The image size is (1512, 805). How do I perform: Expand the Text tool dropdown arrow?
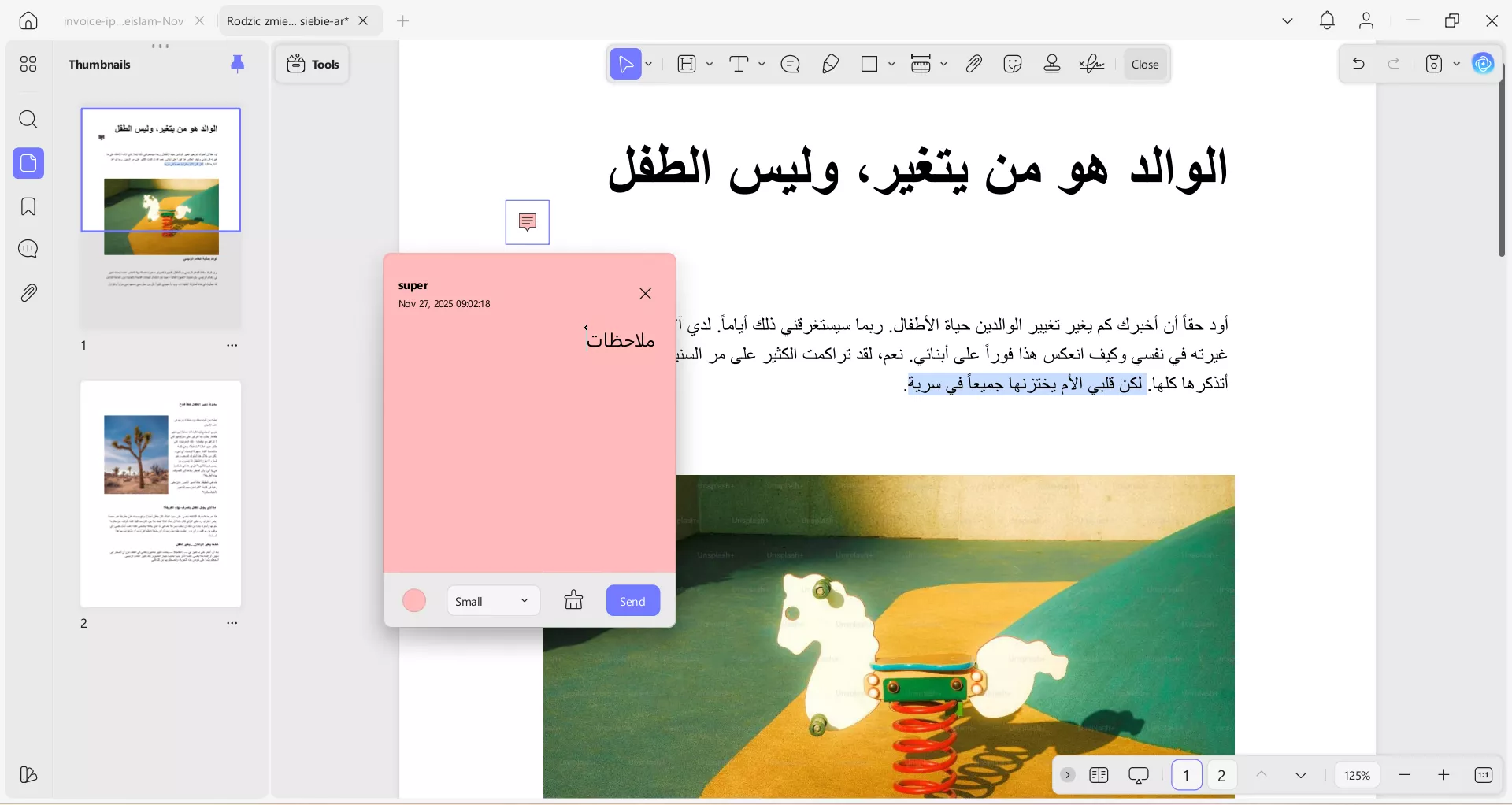(762, 65)
